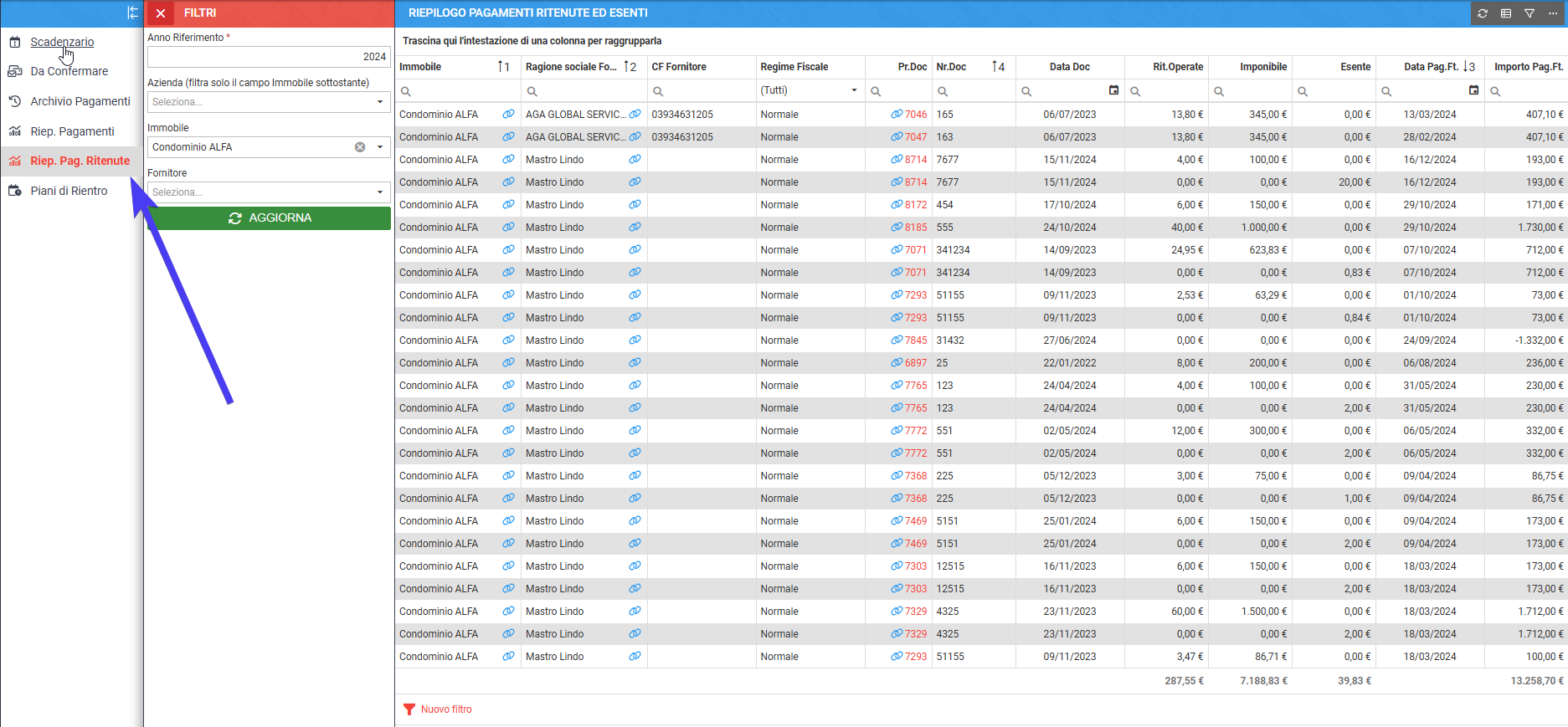
Task: Click the Nr.Doc filter search icon
Action: [943, 91]
